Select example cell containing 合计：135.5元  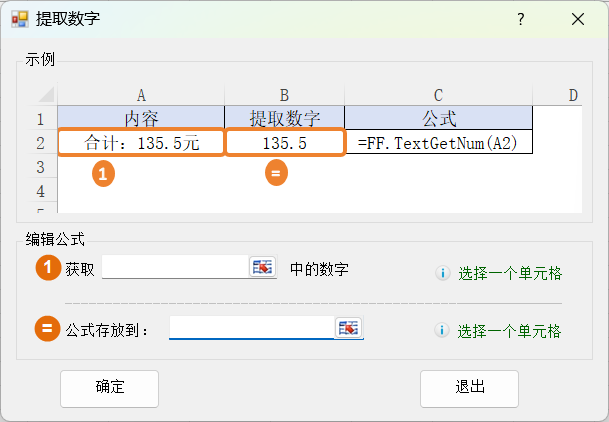(141, 143)
